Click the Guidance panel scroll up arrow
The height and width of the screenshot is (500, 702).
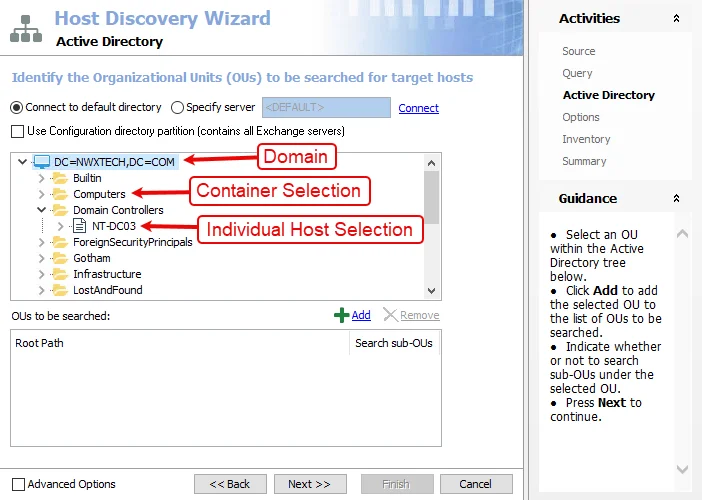click(x=682, y=233)
